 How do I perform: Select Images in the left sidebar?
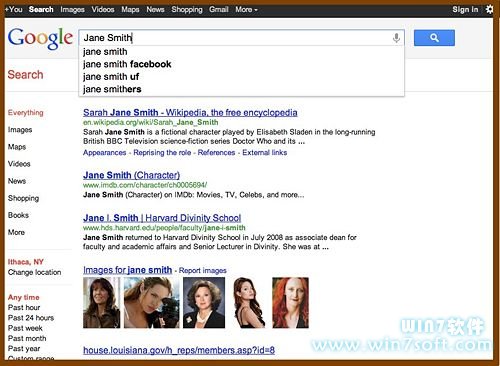point(20,130)
